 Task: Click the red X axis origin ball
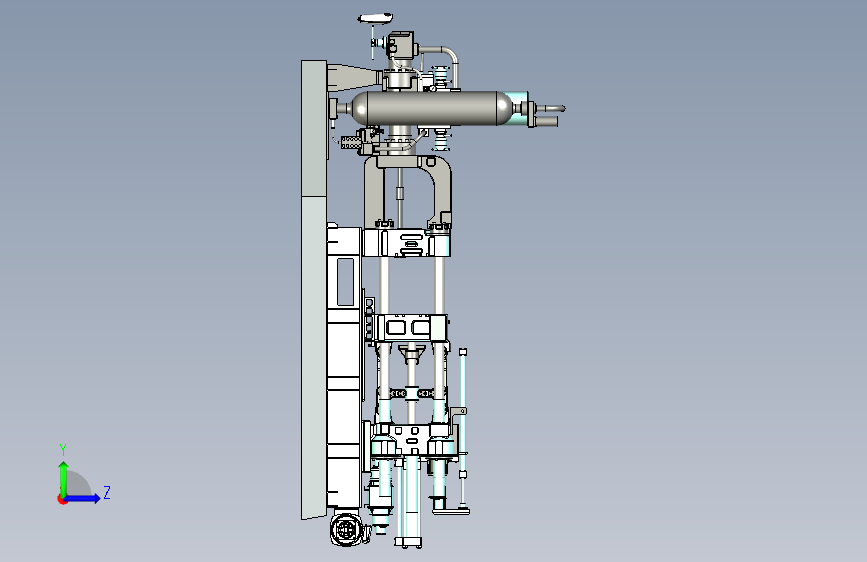click(62, 499)
